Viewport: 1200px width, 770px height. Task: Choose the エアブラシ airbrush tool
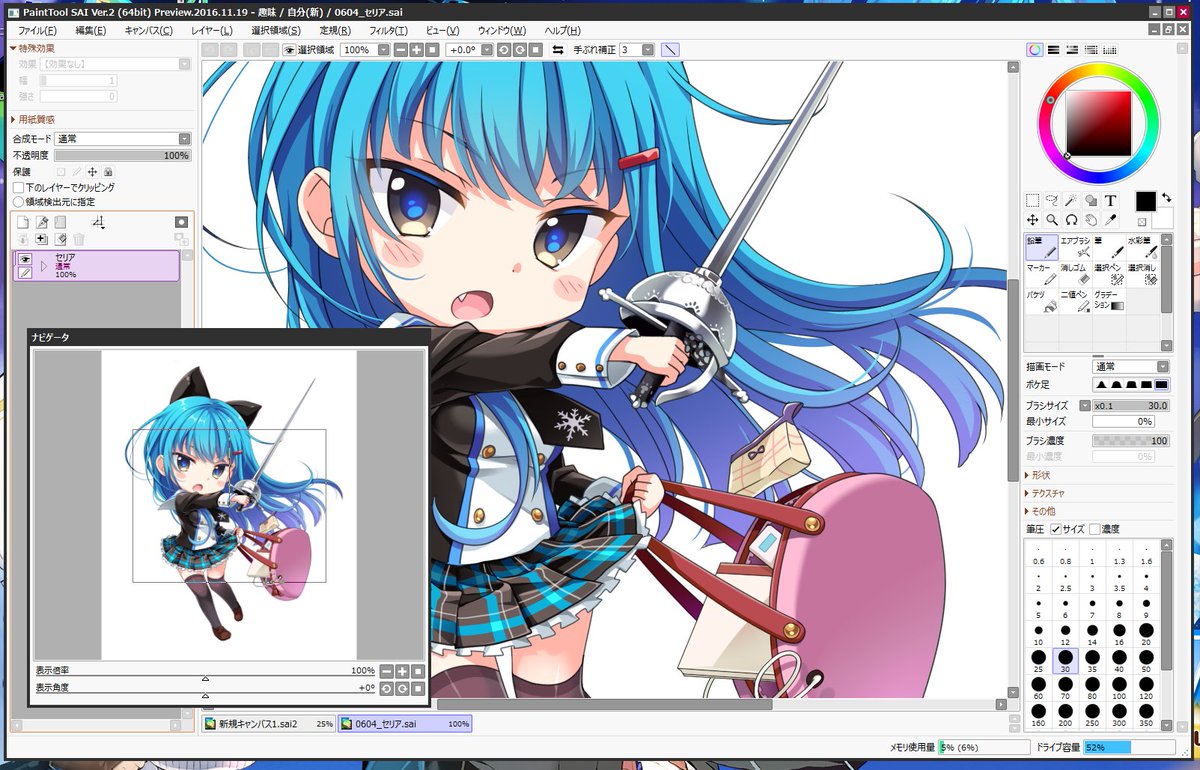click(x=1075, y=247)
